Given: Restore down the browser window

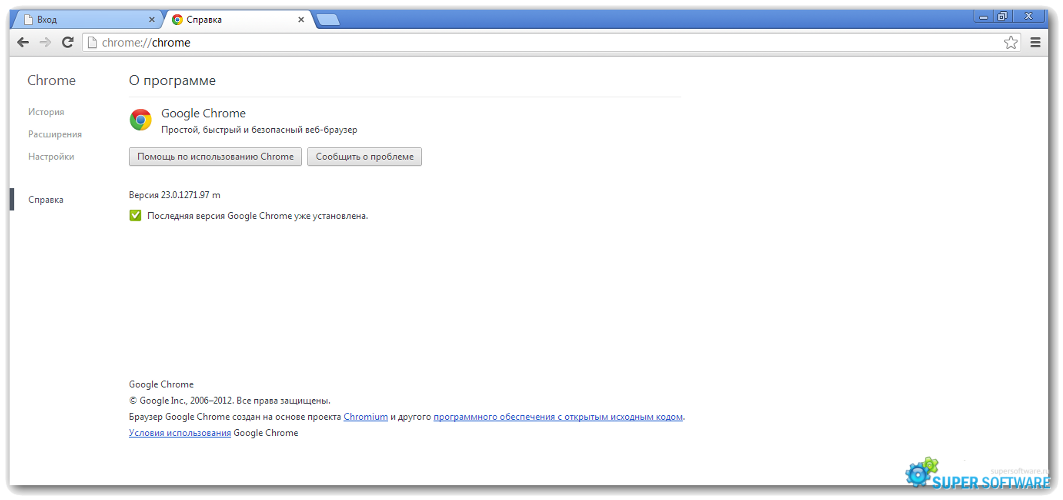Looking at the screenshot, I should (1004, 15).
